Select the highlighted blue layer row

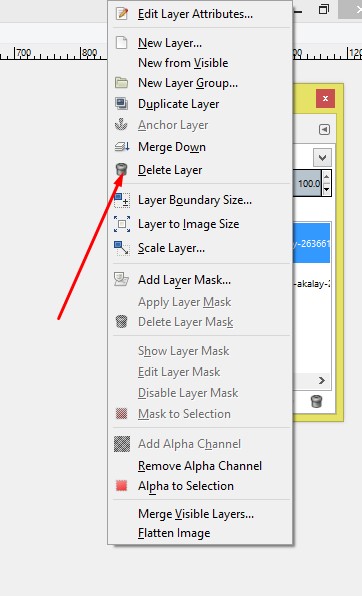(311, 243)
